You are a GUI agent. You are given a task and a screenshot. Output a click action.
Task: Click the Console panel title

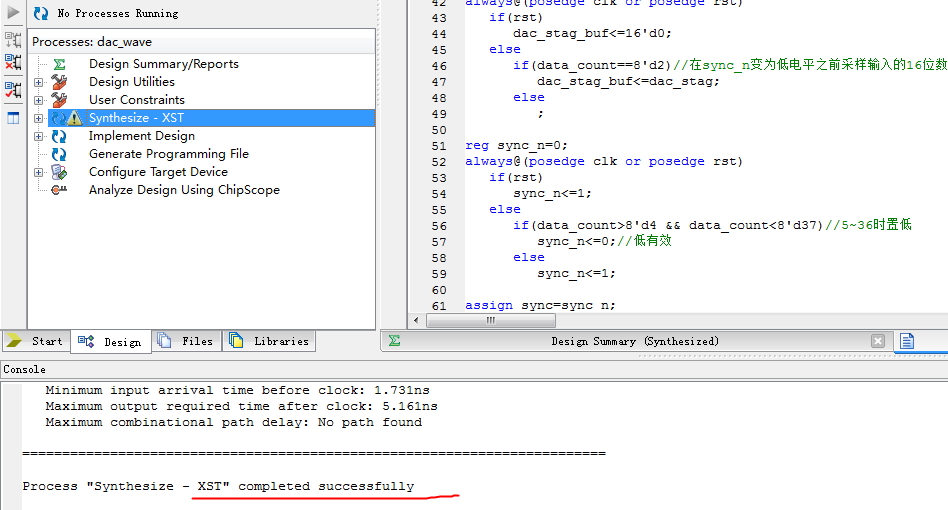pyautogui.click(x=24, y=369)
